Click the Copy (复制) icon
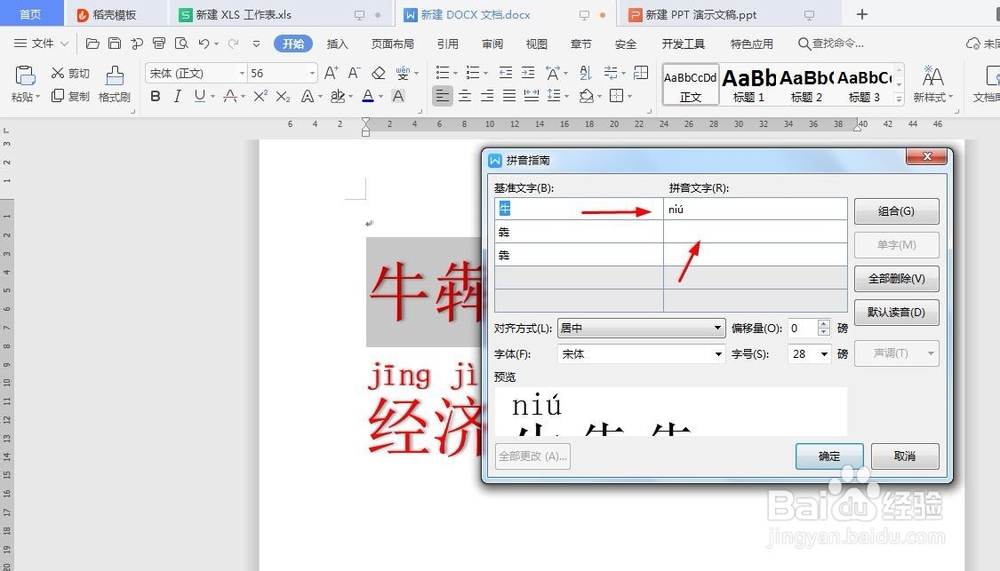Image resolution: width=1000 pixels, height=571 pixels. coord(57,96)
